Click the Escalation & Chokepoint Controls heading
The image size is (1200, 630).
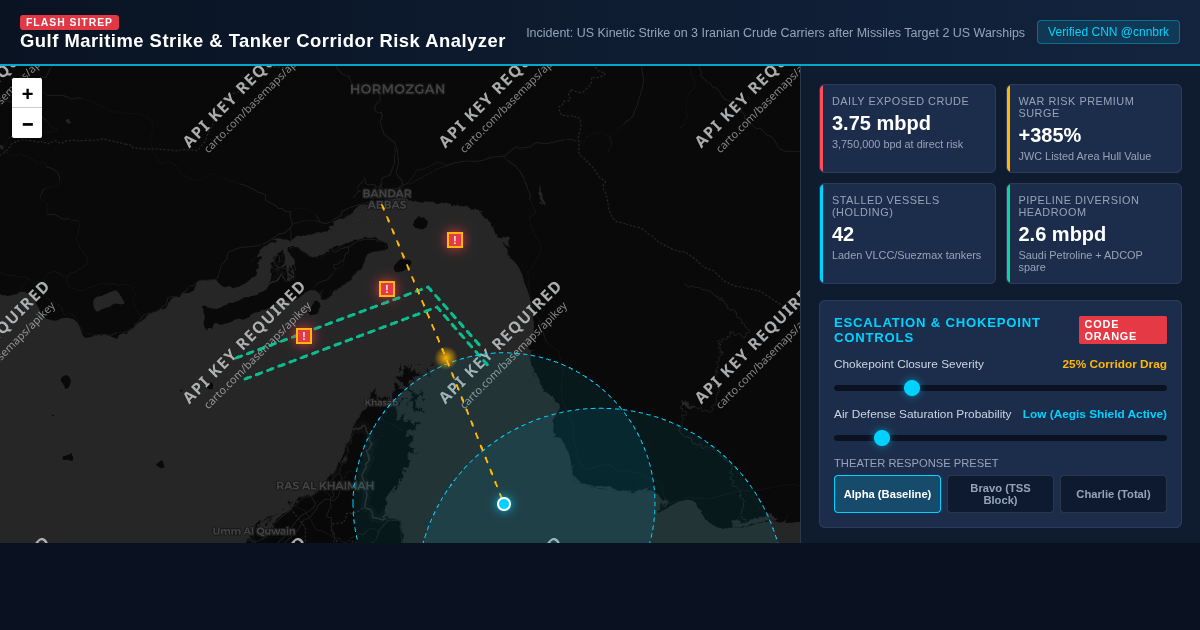[937, 330]
